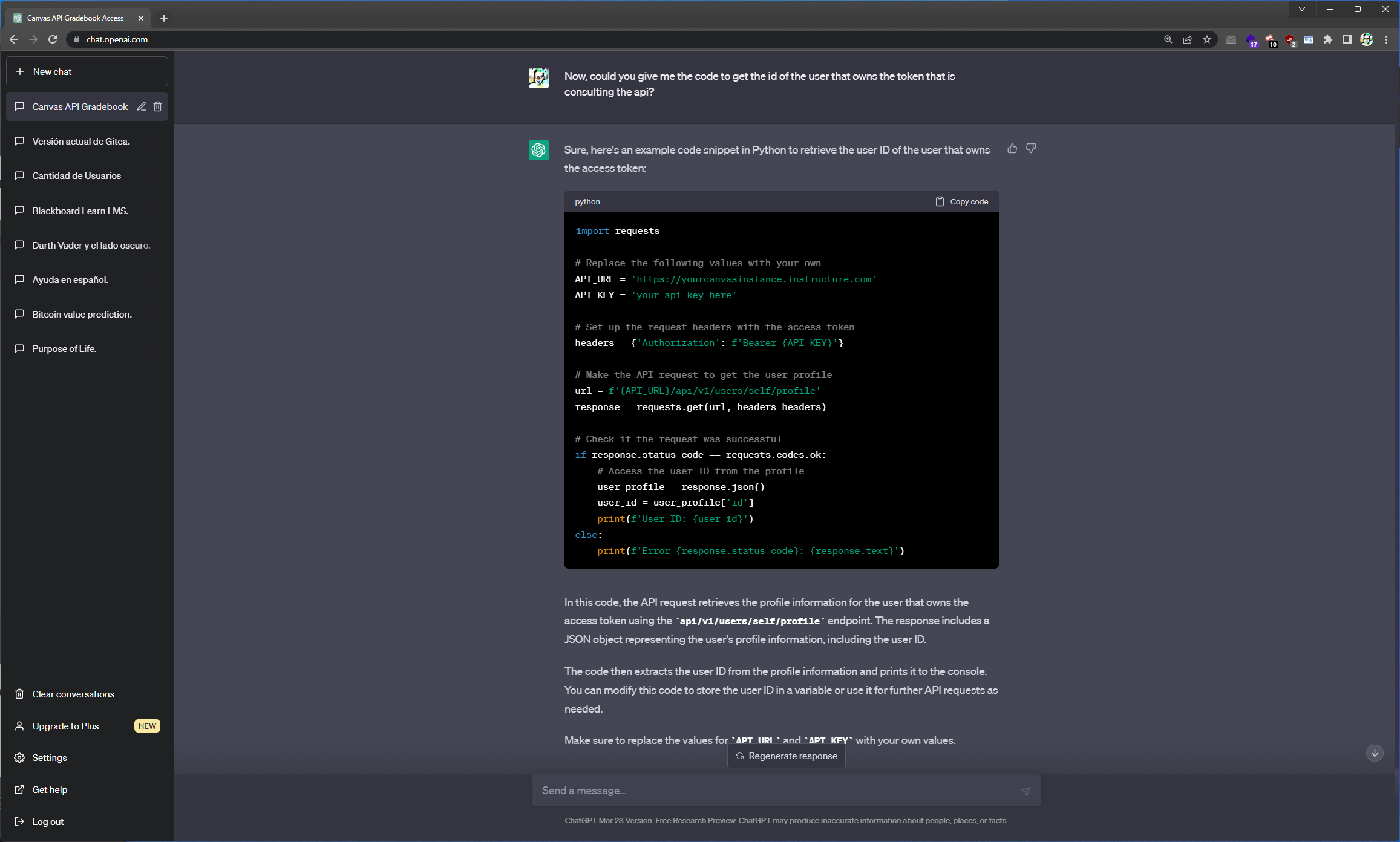Delete Canvas API Gradebook chat via trash icon
This screenshot has height=842, width=1400.
(x=157, y=106)
